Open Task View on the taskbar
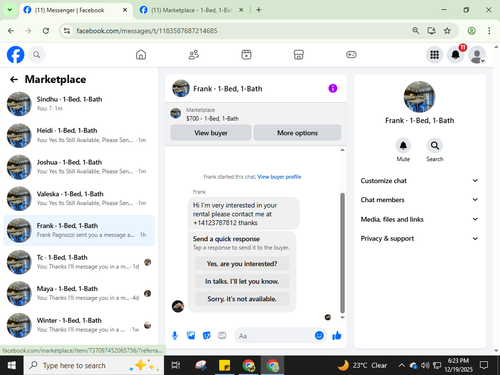The height and width of the screenshot is (375, 500). click(175, 365)
